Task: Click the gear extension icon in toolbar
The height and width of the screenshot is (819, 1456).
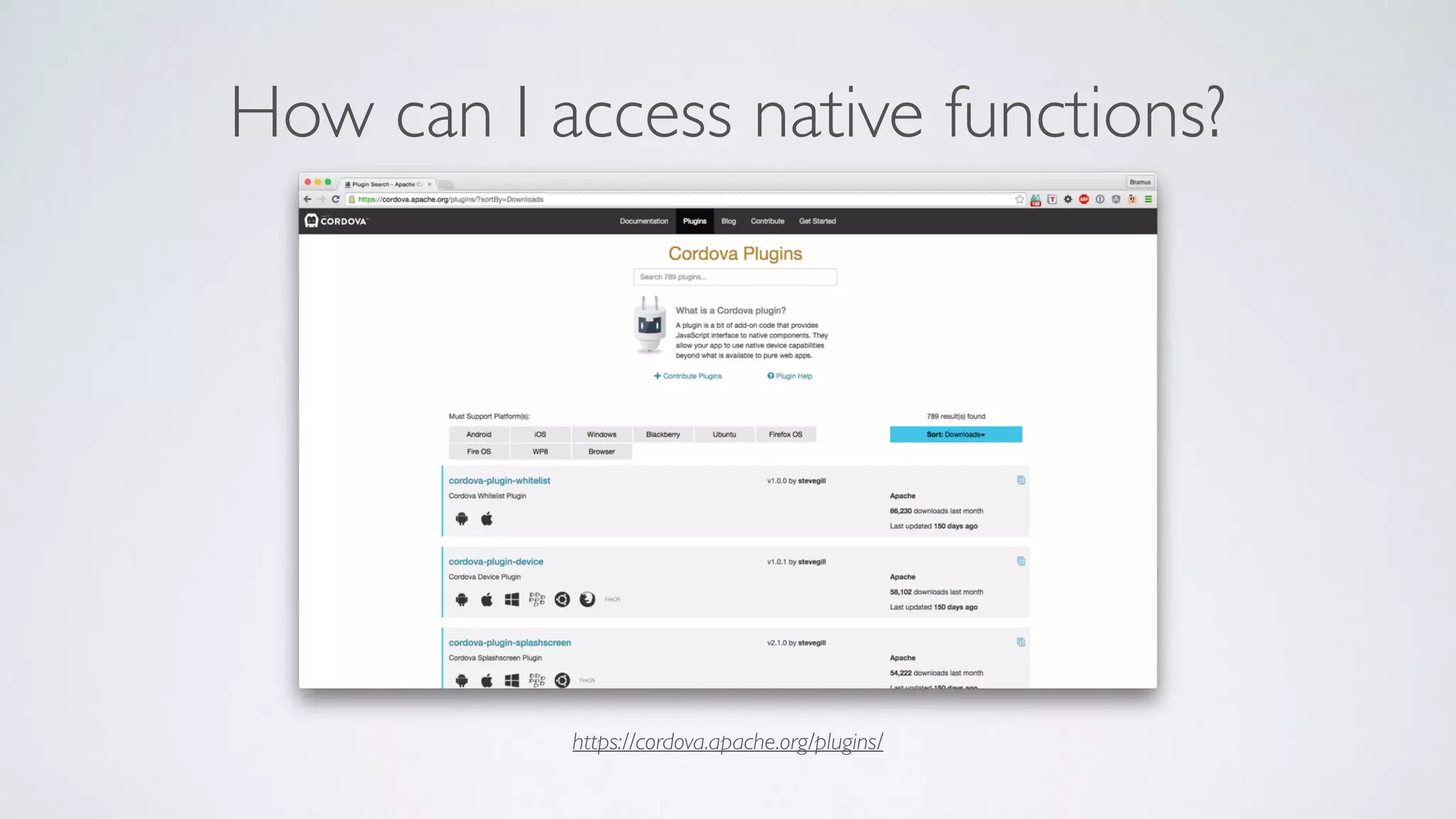Action: [1068, 199]
